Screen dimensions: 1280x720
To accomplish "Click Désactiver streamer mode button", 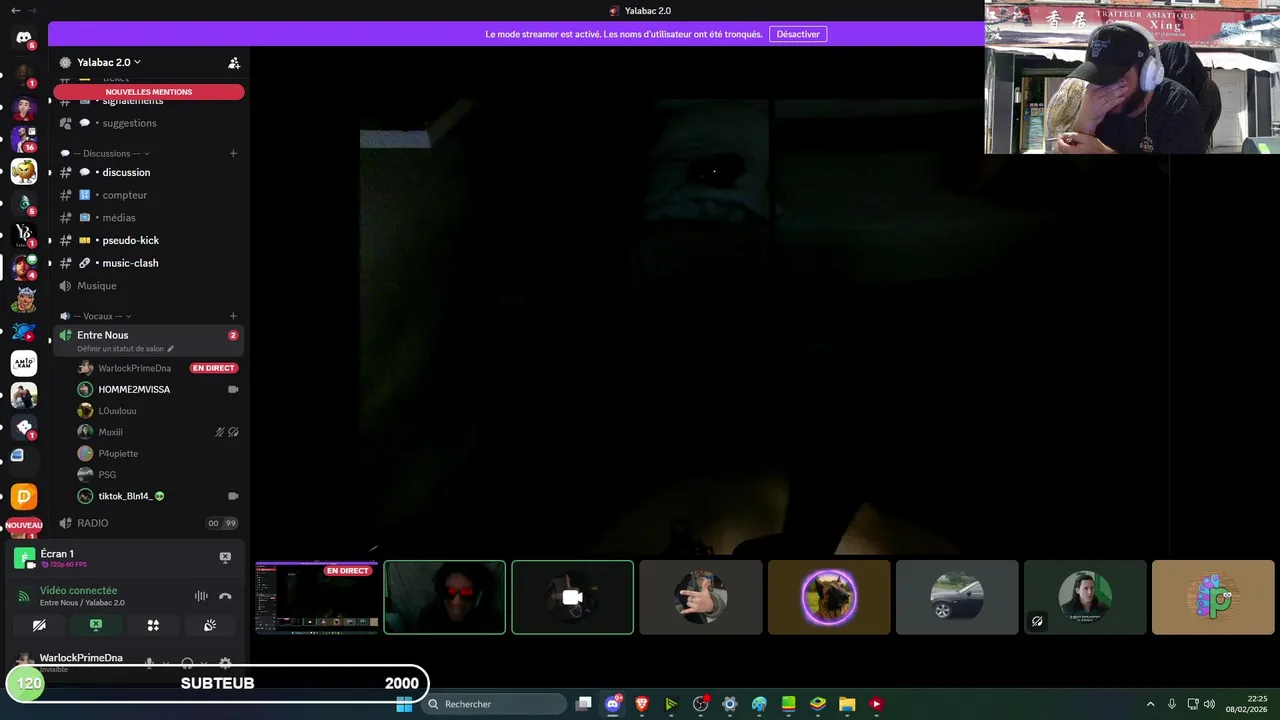I will [x=798, y=34].
